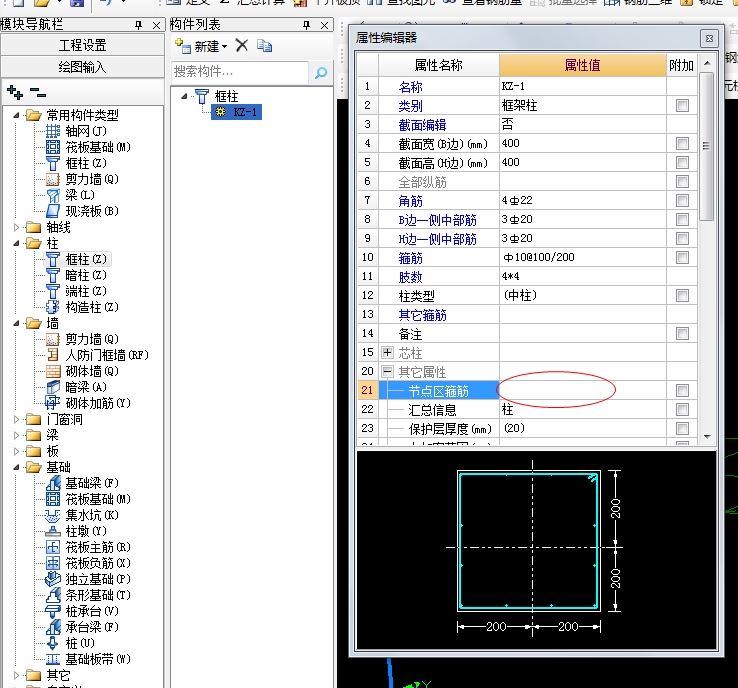The height and width of the screenshot is (688, 738).
Task: Toggle 附加 checkbox for 节点区箍筋 row
Action: click(x=682, y=390)
